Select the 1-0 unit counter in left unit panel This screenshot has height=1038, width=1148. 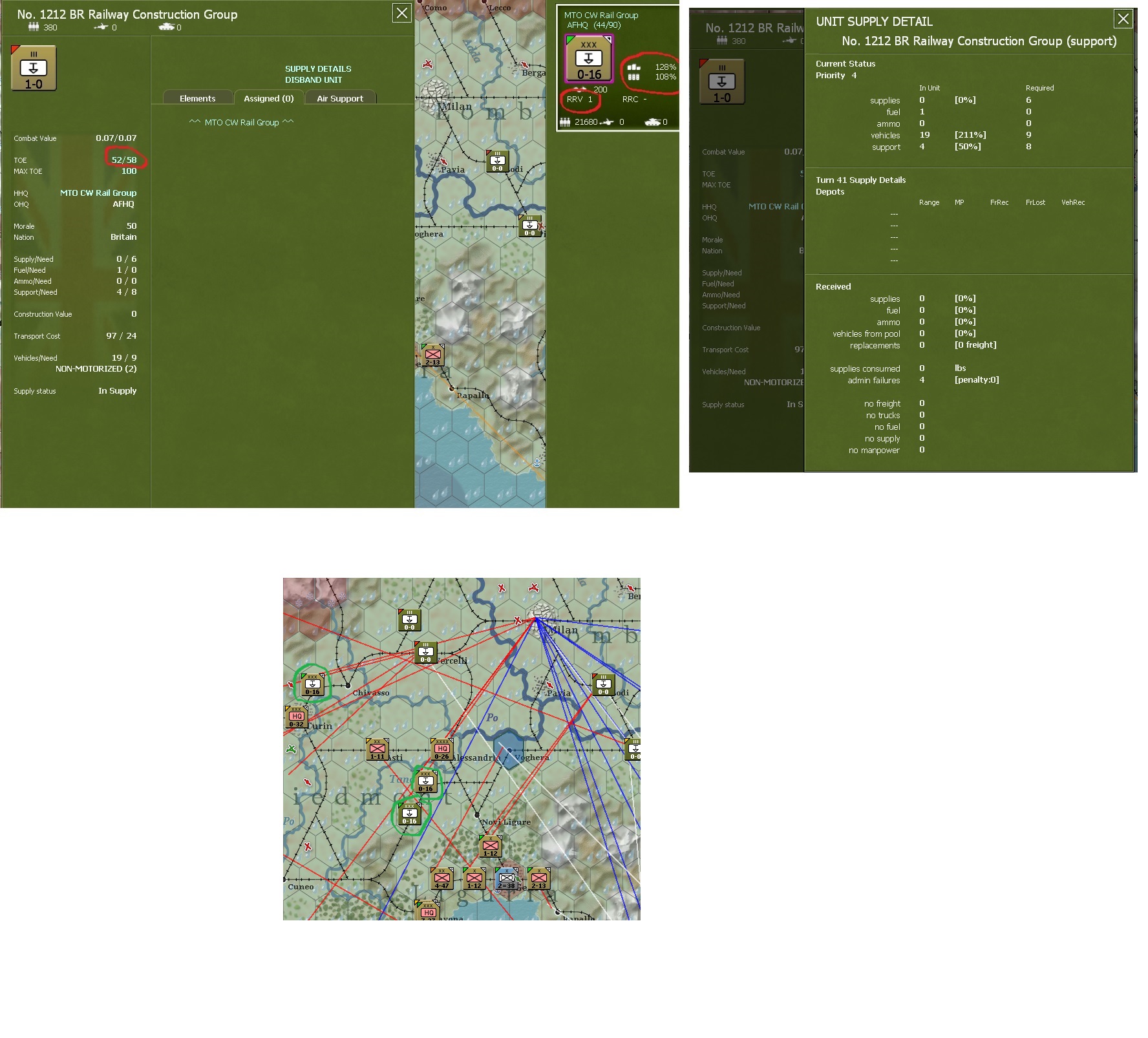click(34, 69)
